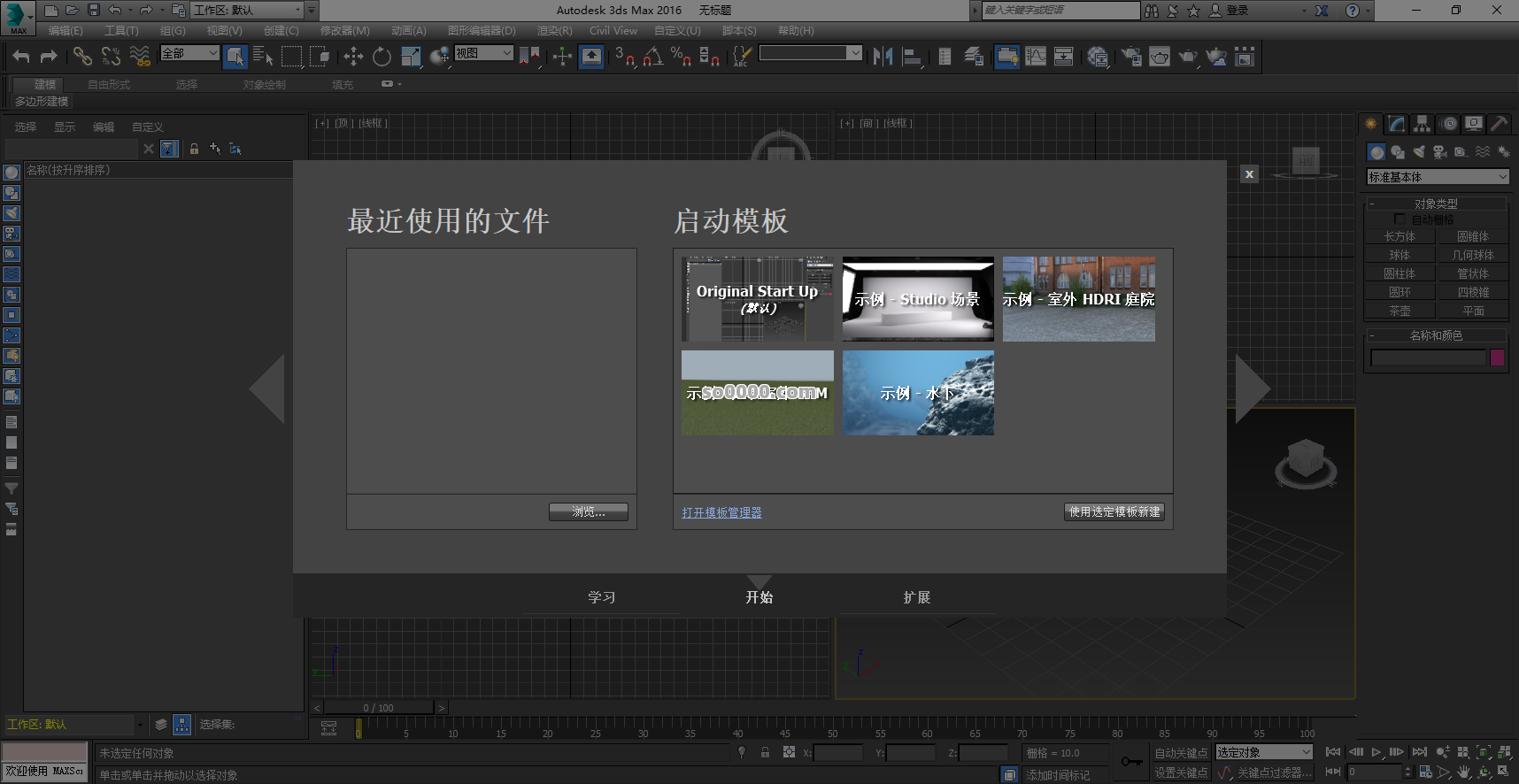Switch to the 扩展 tab in welcome dialog
The width and height of the screenshot is (1519, 784).
coord(917,597)
